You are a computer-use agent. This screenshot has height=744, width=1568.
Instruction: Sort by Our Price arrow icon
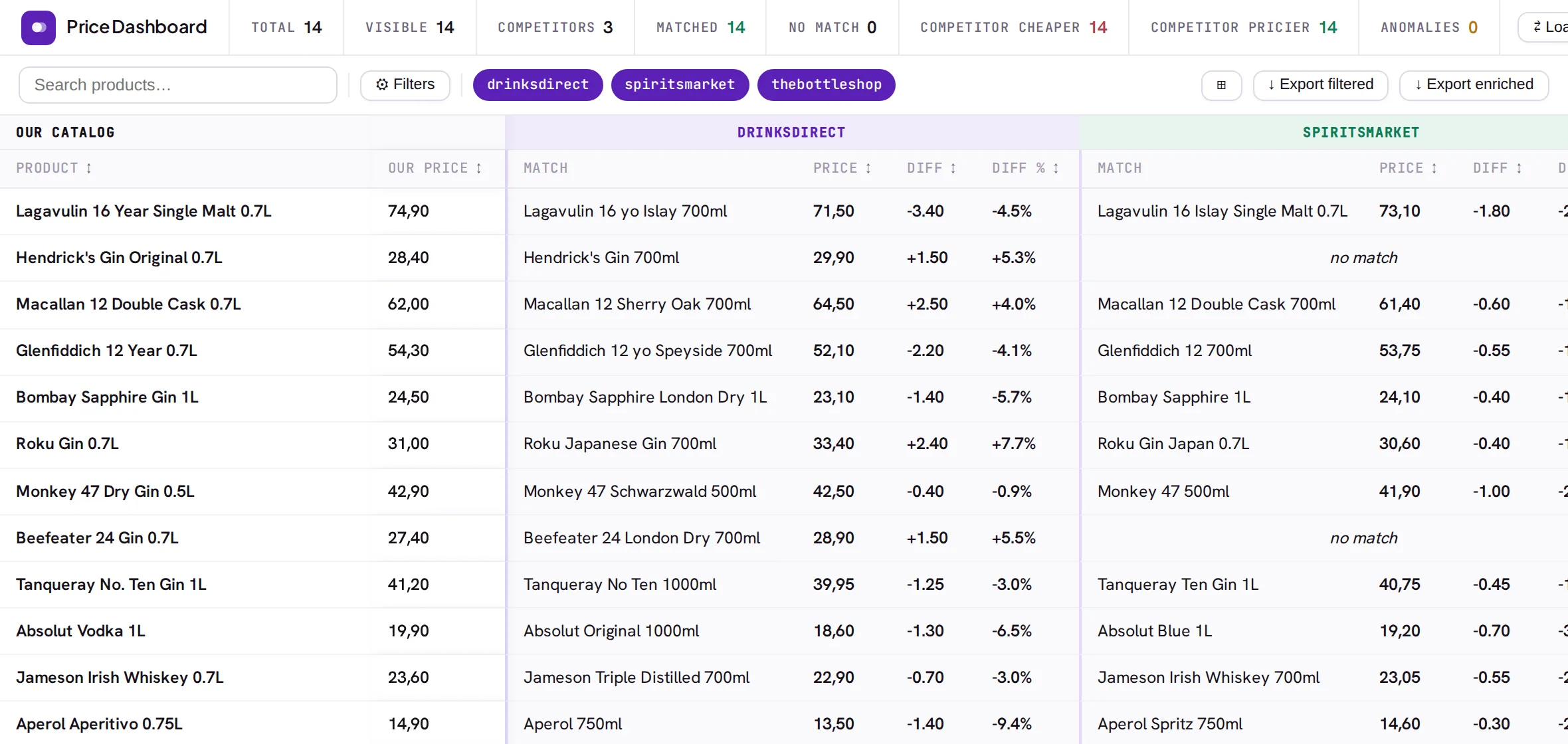pos(478,169)
